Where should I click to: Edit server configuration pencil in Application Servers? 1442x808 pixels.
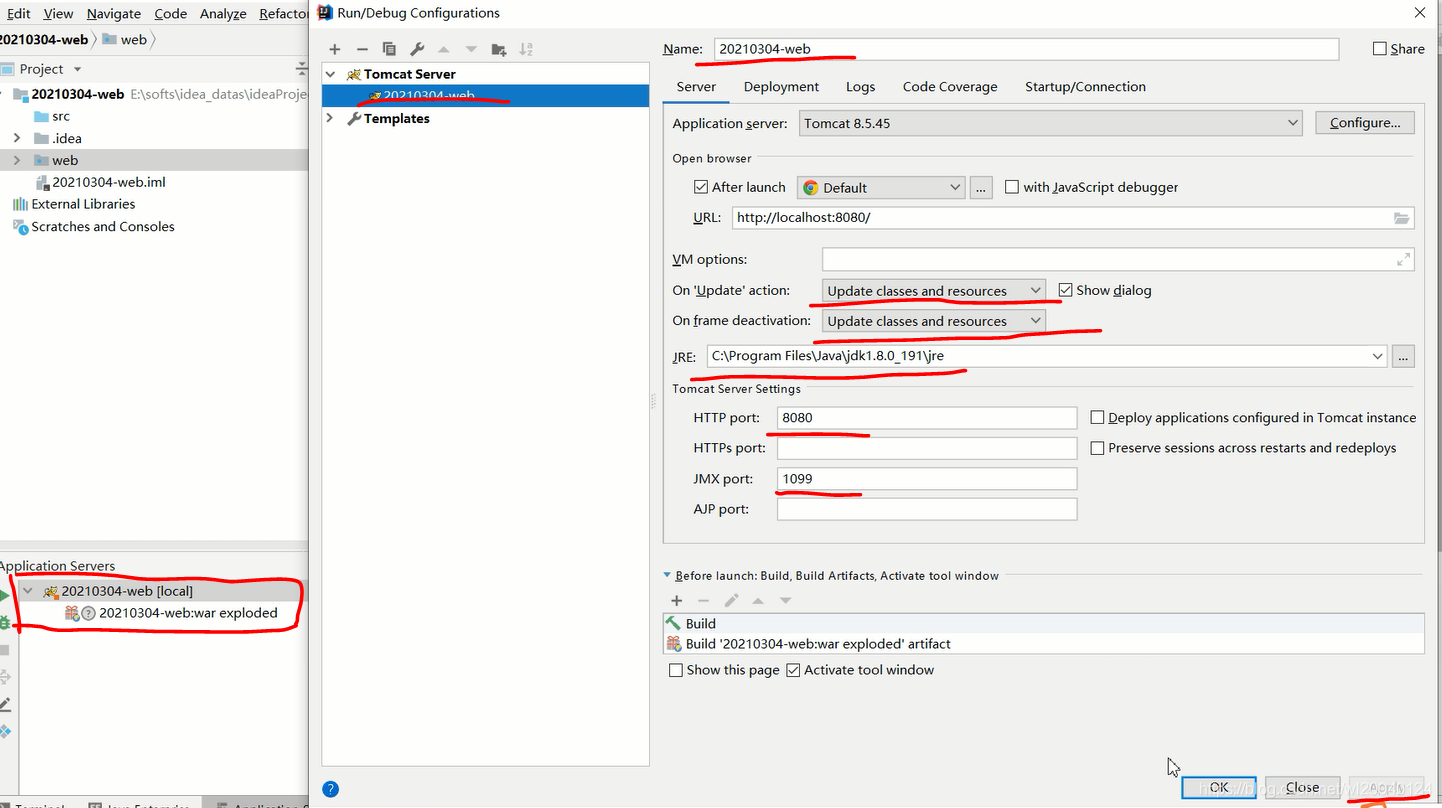[x=4, y=705]
